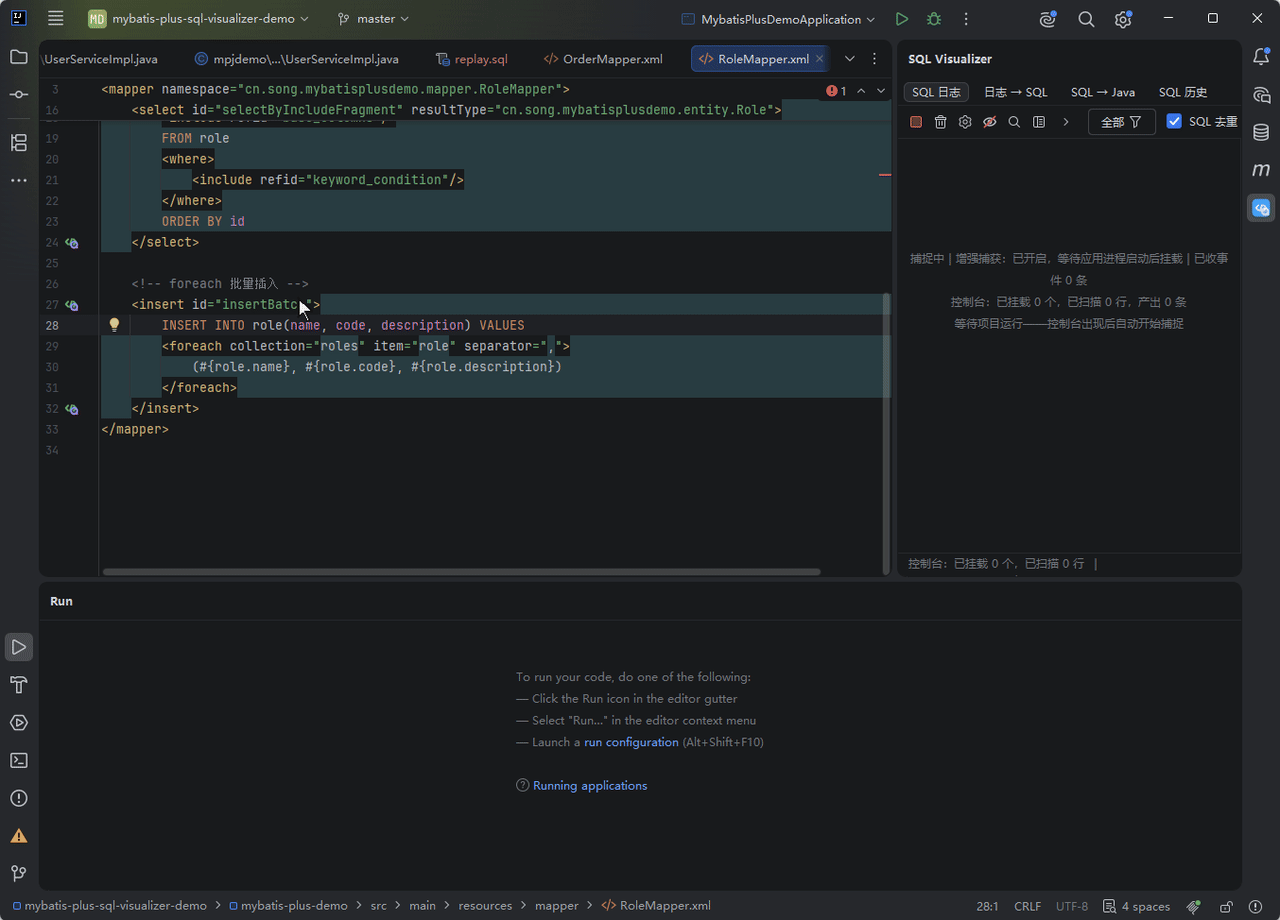Open the AI Assistant chat tool window icon

coord(1261,95)
